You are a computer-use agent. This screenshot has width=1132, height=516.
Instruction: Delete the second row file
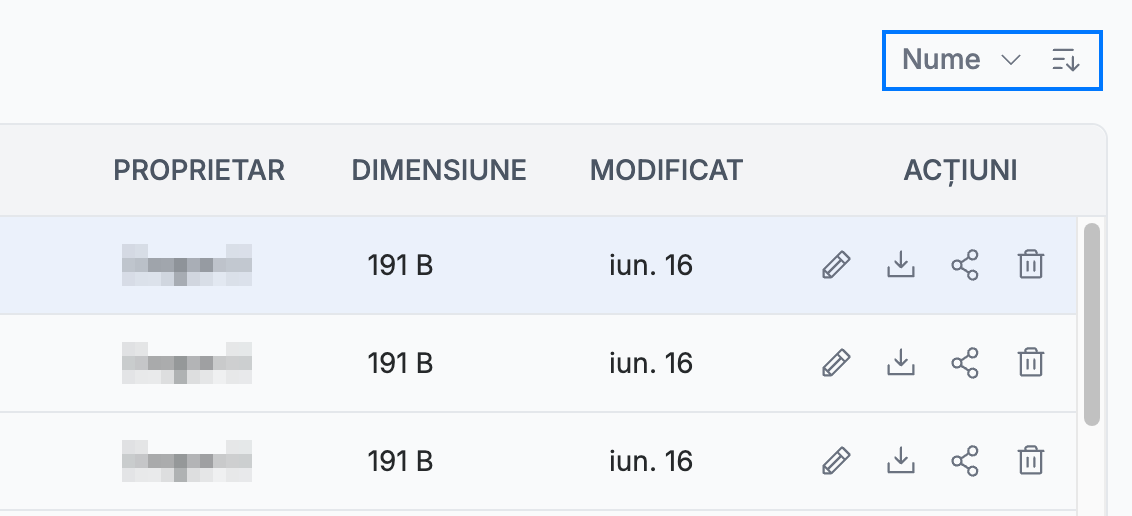tap(1030, 362)
